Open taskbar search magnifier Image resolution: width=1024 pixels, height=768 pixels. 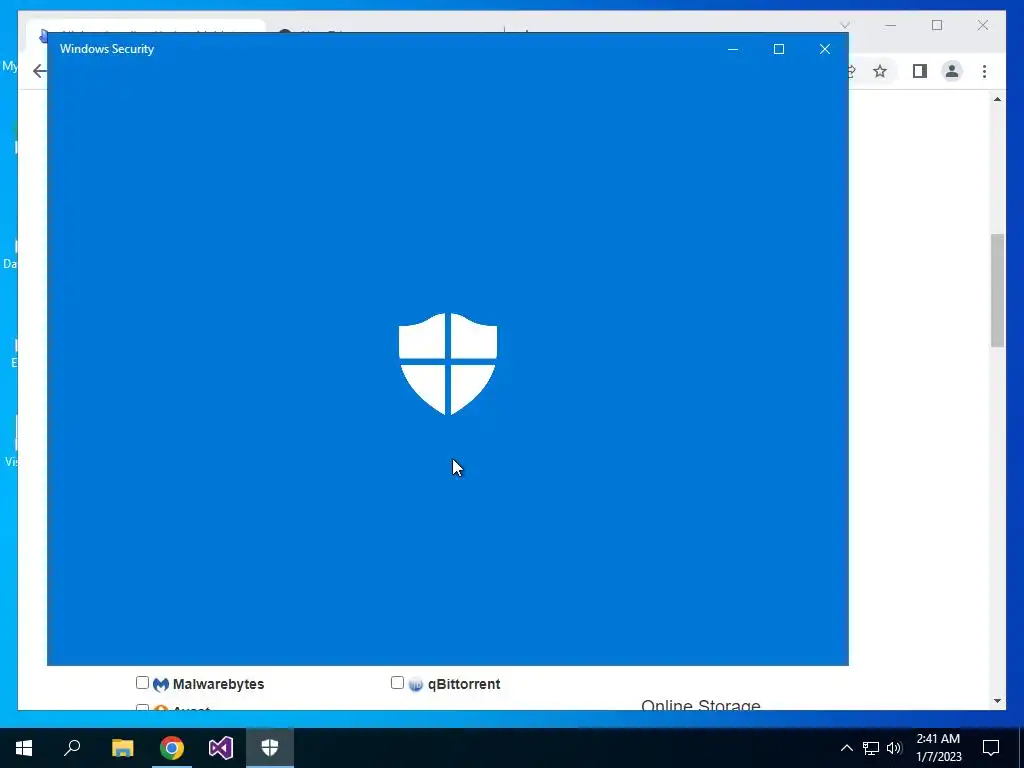tap(72, 748)
